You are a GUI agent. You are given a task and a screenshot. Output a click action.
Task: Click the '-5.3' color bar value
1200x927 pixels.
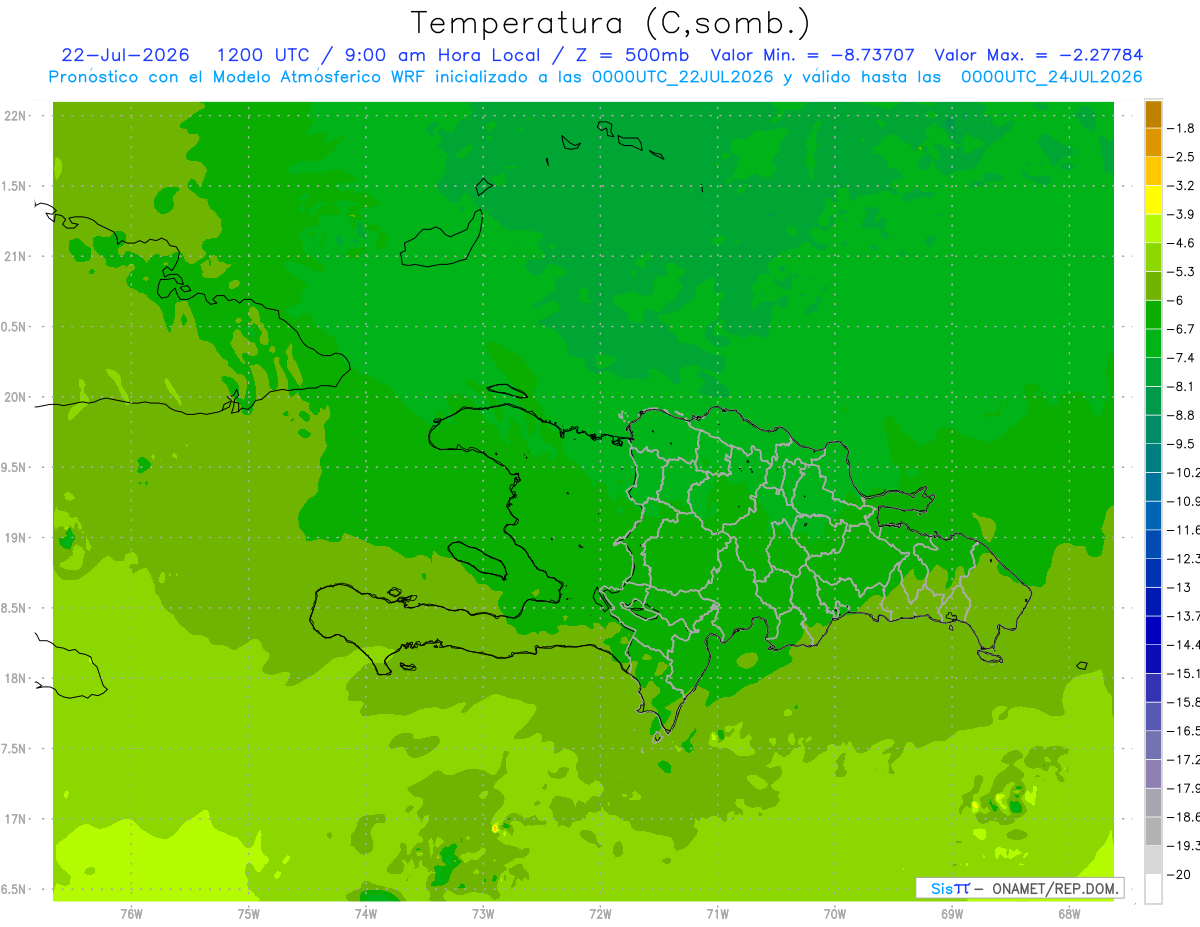1181,272
